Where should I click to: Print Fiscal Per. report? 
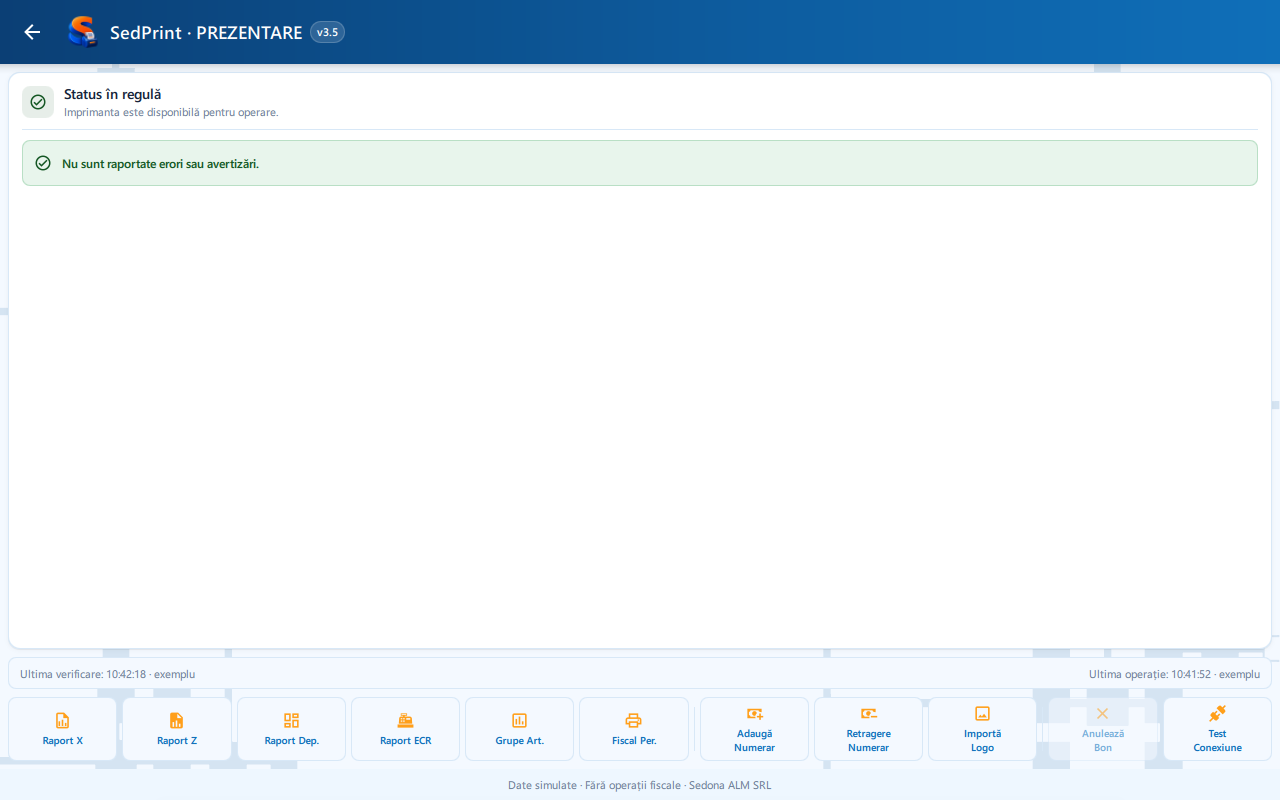pos(634,729)
